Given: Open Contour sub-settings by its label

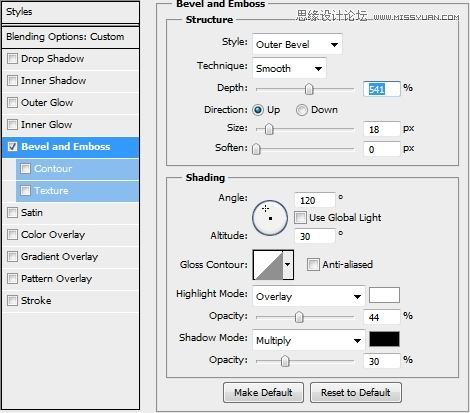Looking at the screenshot, I should pyautogui.click(x=53, y=169).
